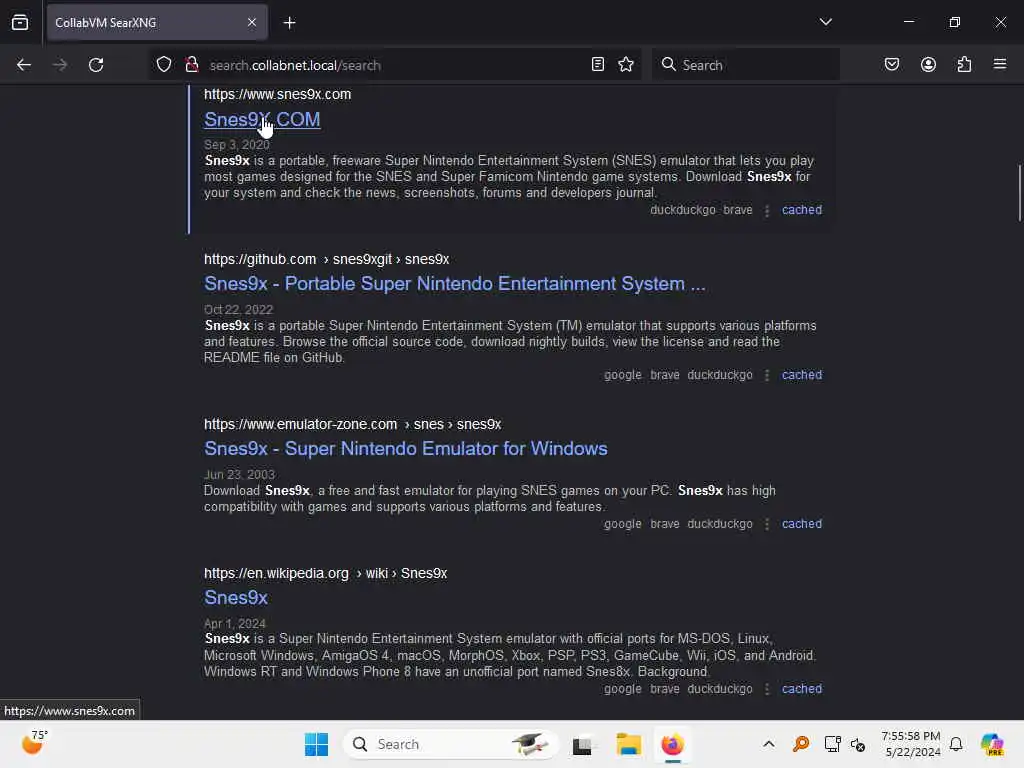This screenshot has width=1024, height=768.
Task: Click the orange key tray icon
Action: tap(801, 744)
